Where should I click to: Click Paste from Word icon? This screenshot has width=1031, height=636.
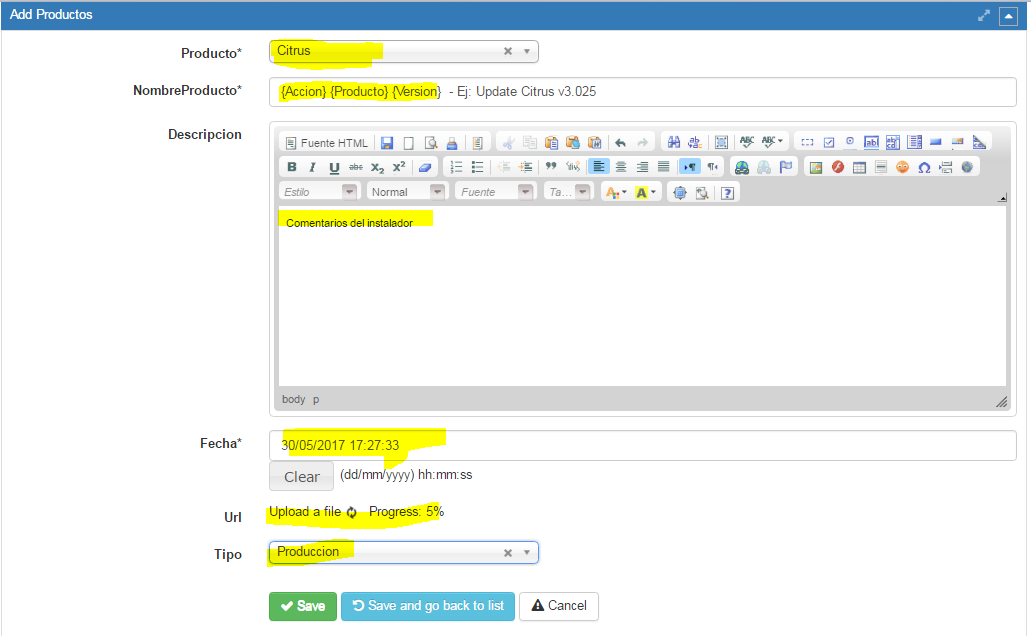click(x=594, y=143)
